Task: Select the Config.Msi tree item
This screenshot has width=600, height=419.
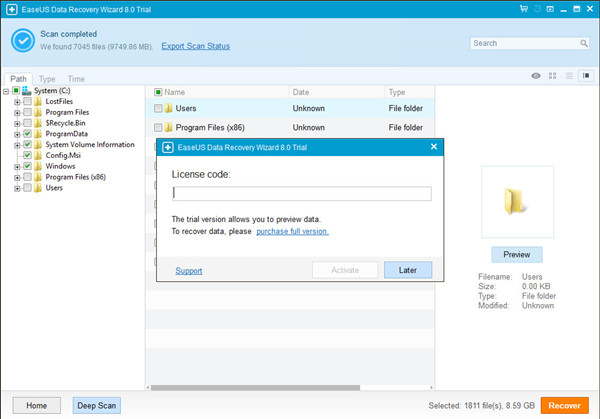Action: point(63,155)
